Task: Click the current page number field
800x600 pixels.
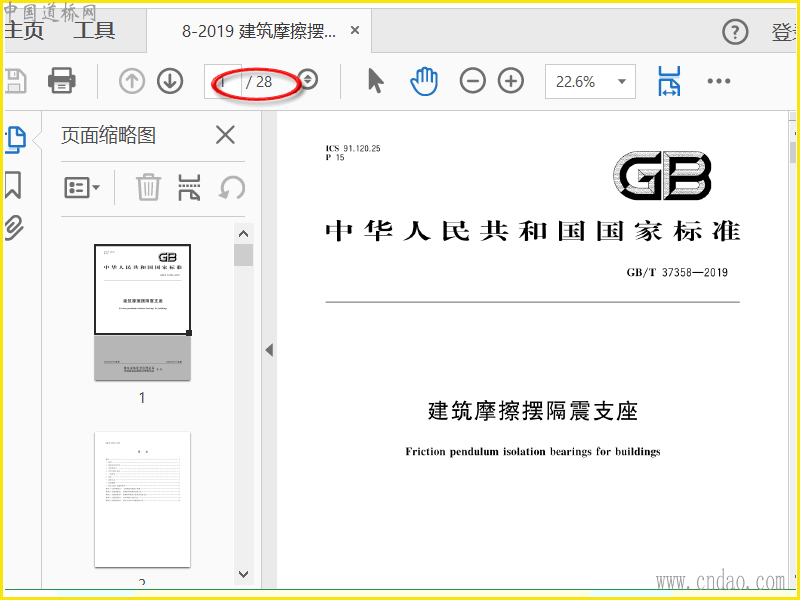Action: (x=222, y=81)
